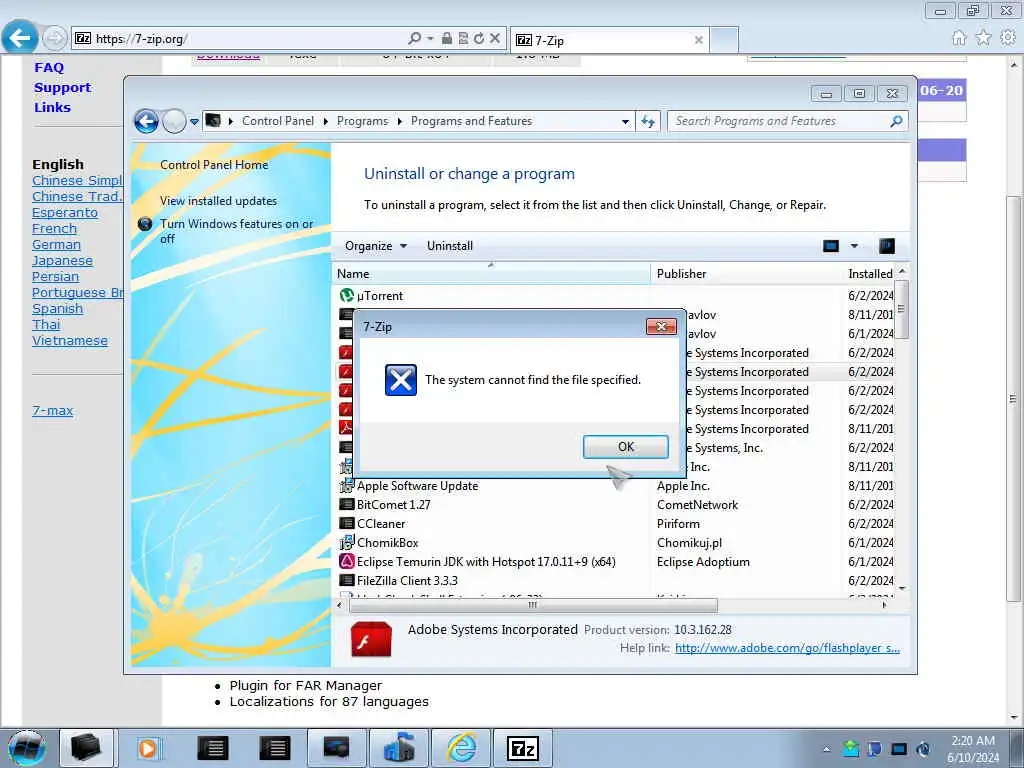Click the Control Panel back arrow button

tap(146, 121)
